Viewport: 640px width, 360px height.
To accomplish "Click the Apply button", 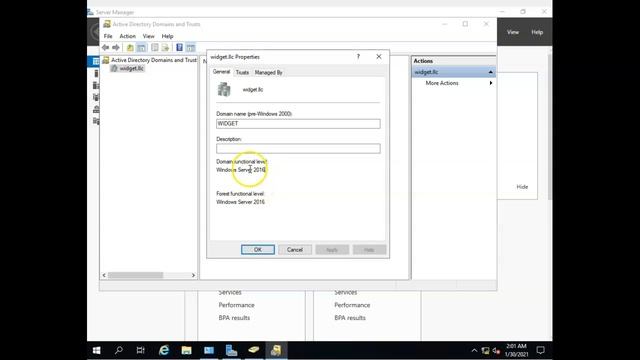I will point(332,250).
